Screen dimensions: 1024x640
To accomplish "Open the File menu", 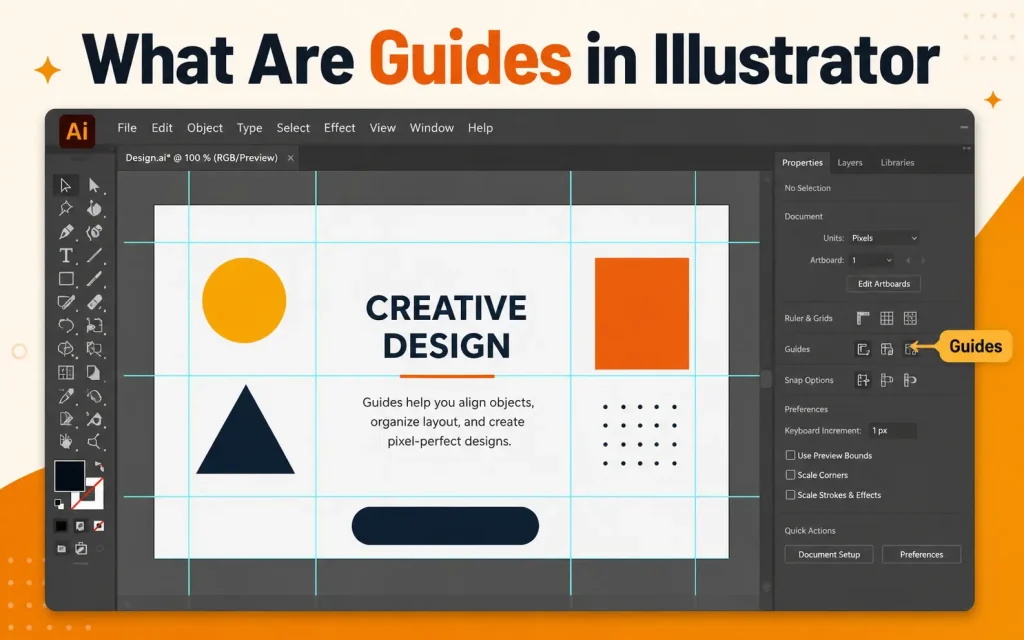I will point(127,128).
